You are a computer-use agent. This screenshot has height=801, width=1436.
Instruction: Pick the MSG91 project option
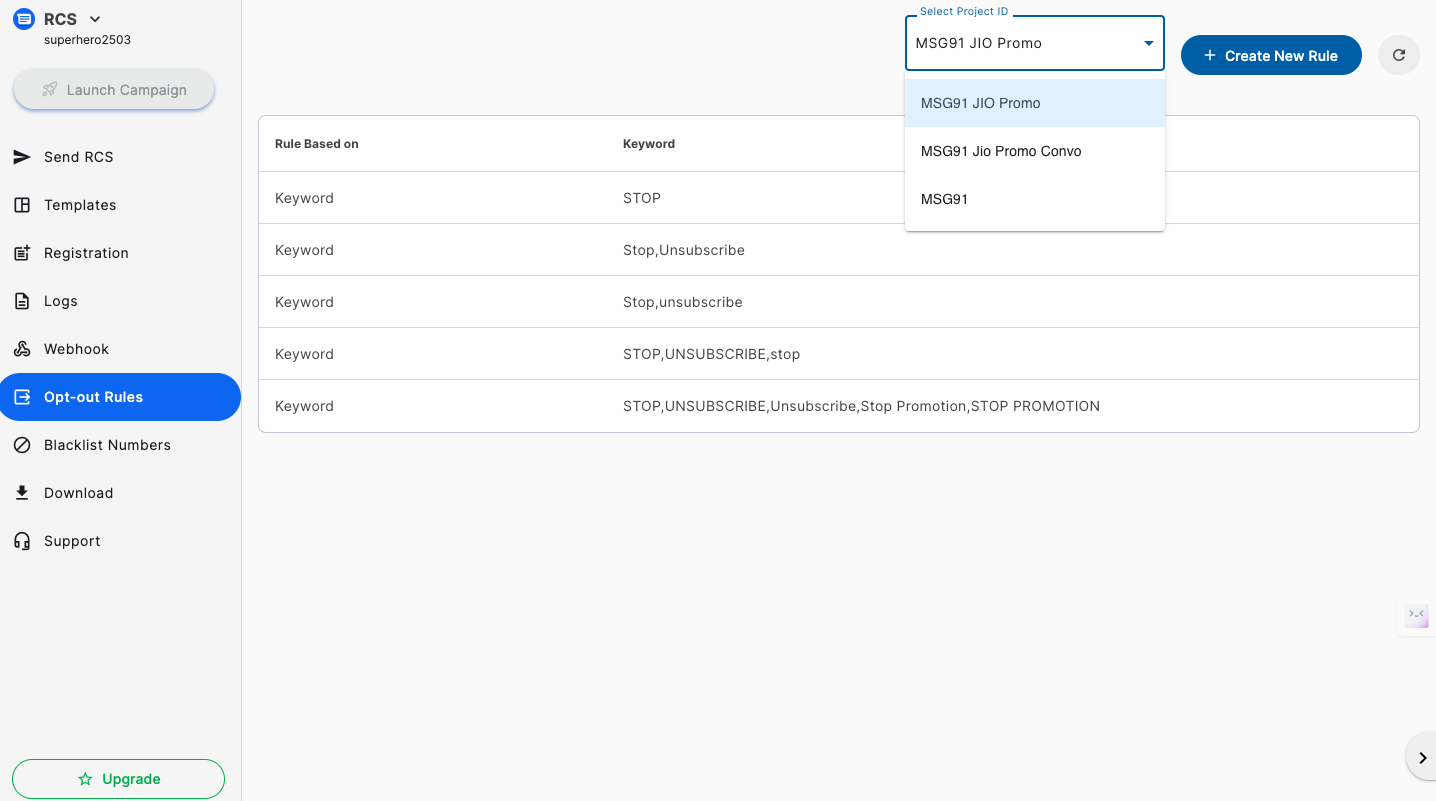(x=1035, y=199)
